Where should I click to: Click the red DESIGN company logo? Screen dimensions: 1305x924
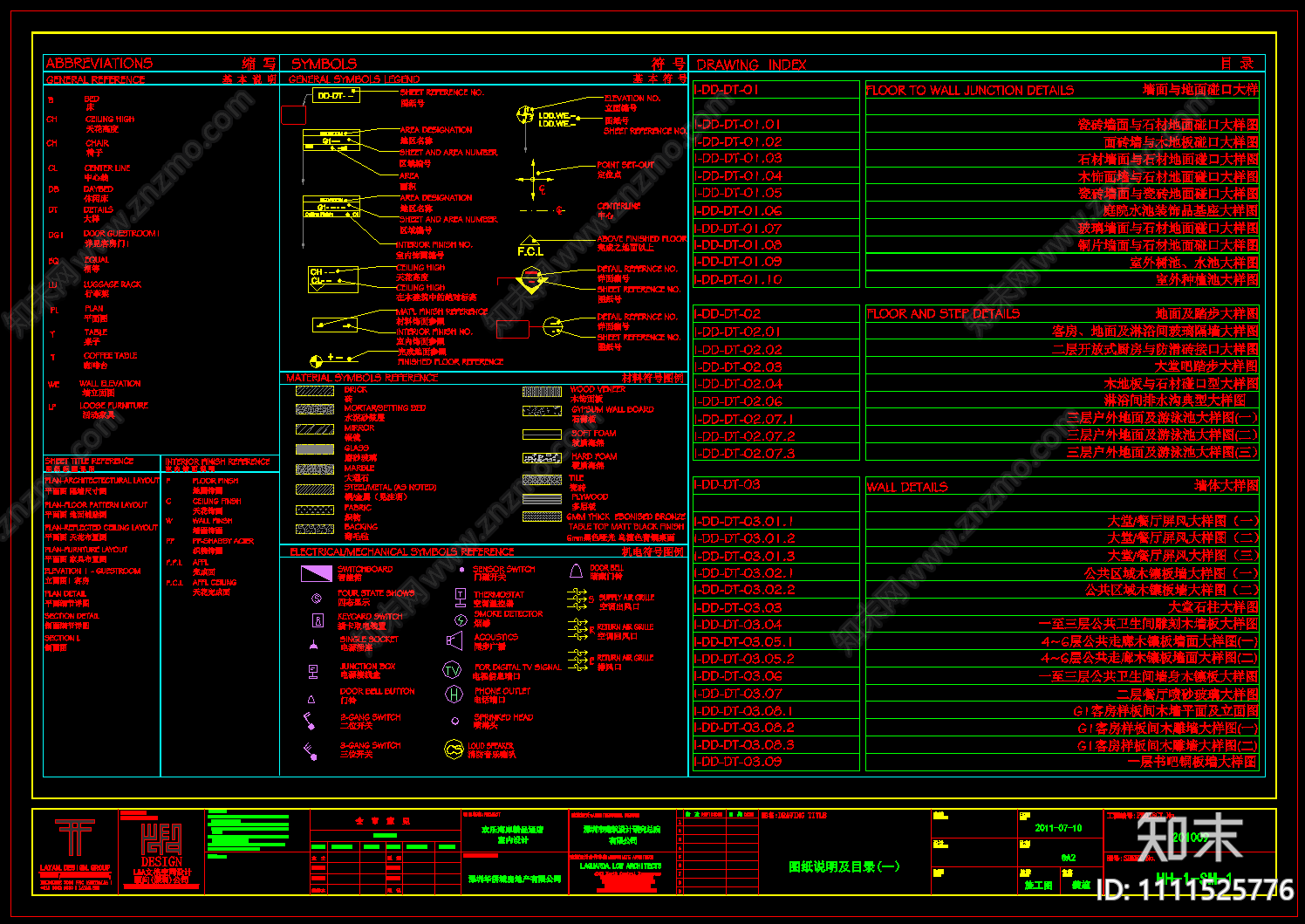161,846
